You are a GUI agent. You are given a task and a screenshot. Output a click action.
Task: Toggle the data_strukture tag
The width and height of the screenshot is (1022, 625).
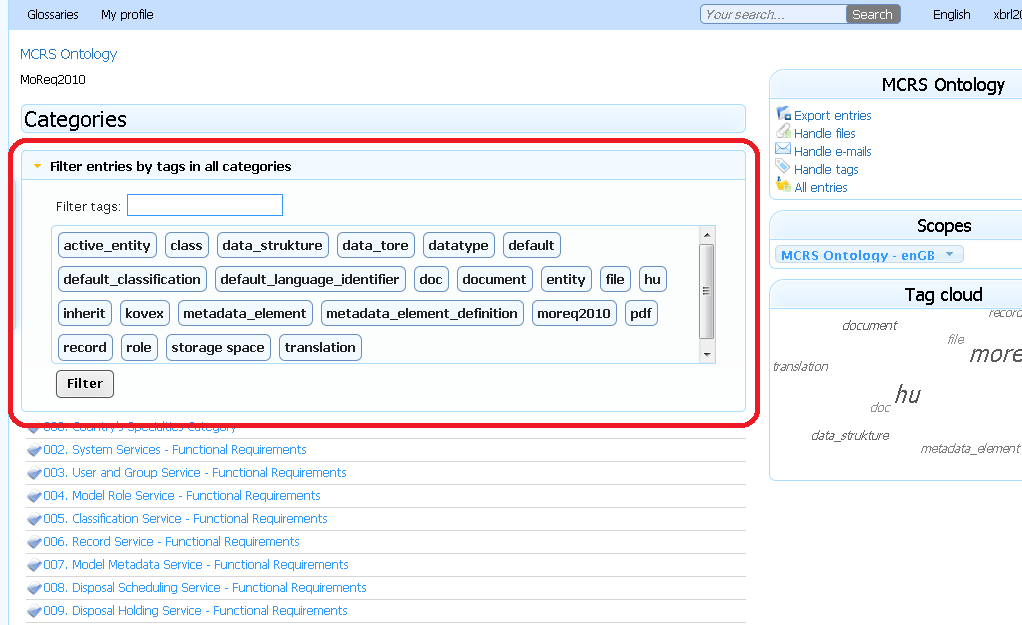click(x=272, y=245)
